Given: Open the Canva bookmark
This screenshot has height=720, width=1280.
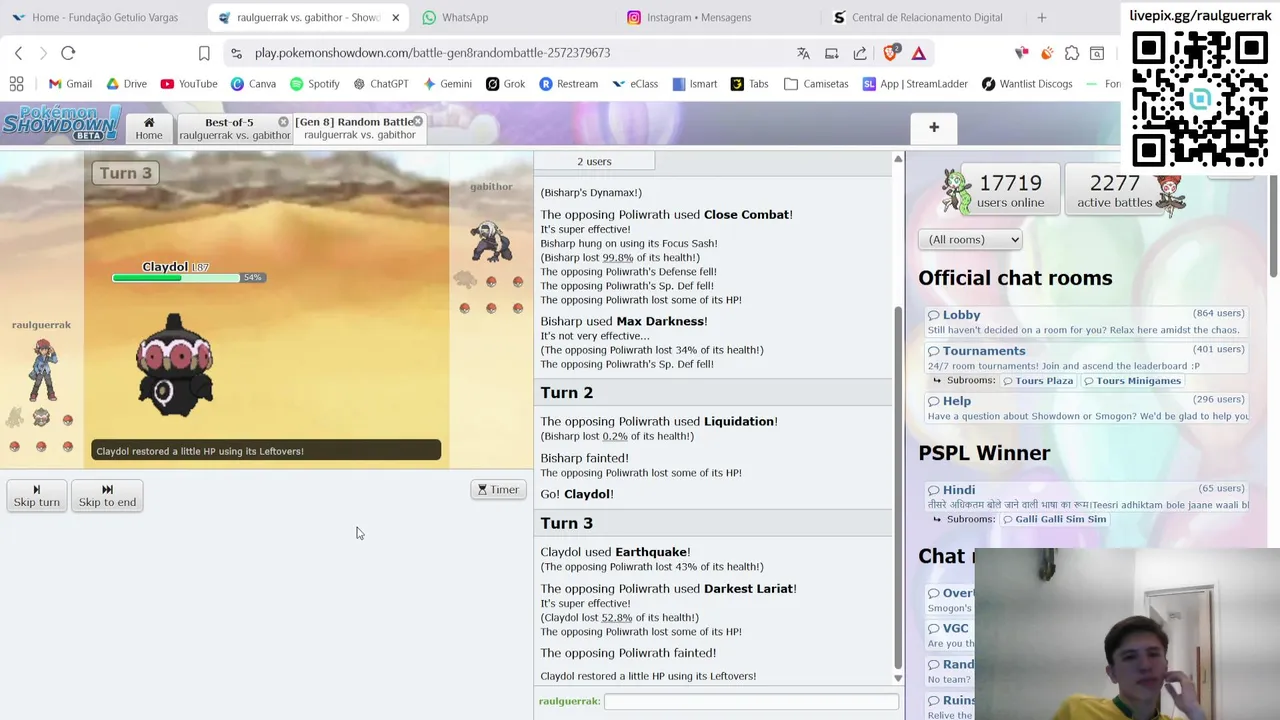Looking at the screenshot, I should (x=253, y=84).
